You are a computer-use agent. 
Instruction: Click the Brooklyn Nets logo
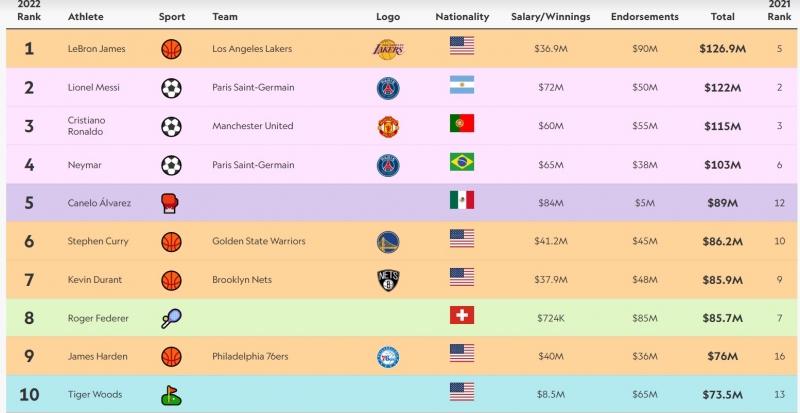click(388, 279)
